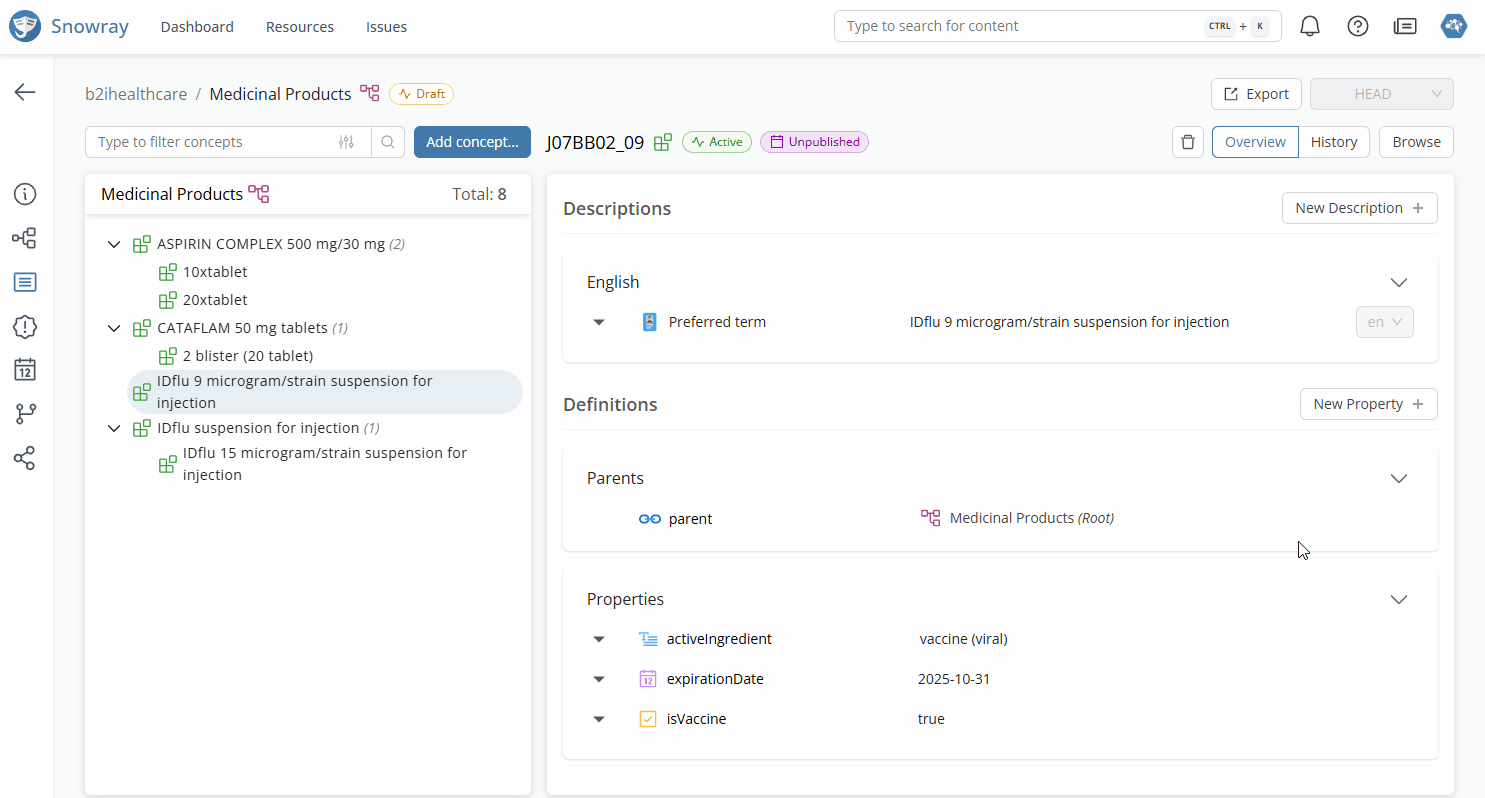
Task: Open the HEAD version dropdown
Action: point(1381,94)
